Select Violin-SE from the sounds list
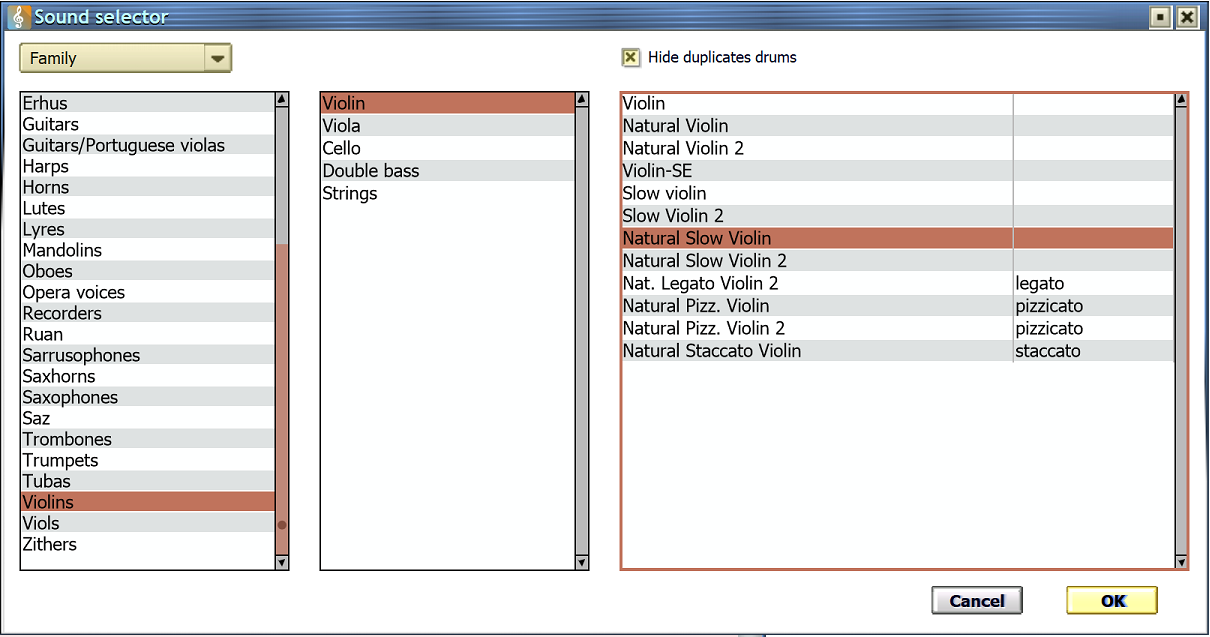This screenshot has width=1210, height=637. tap(657, 171)
